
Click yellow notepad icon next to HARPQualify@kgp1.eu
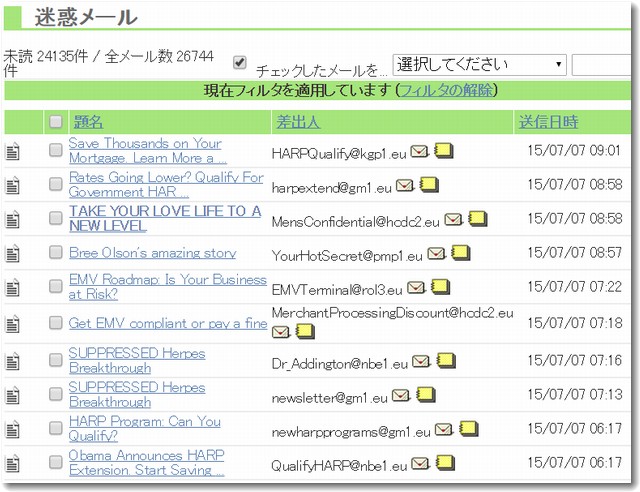444,151
